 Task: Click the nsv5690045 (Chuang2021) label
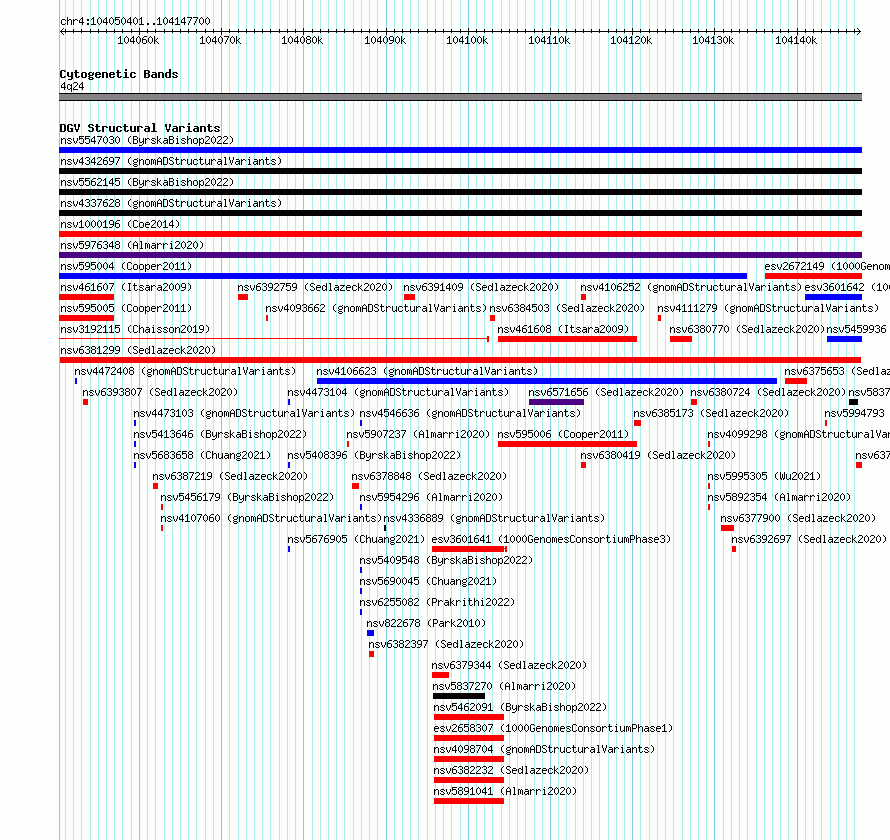(428, 581)
